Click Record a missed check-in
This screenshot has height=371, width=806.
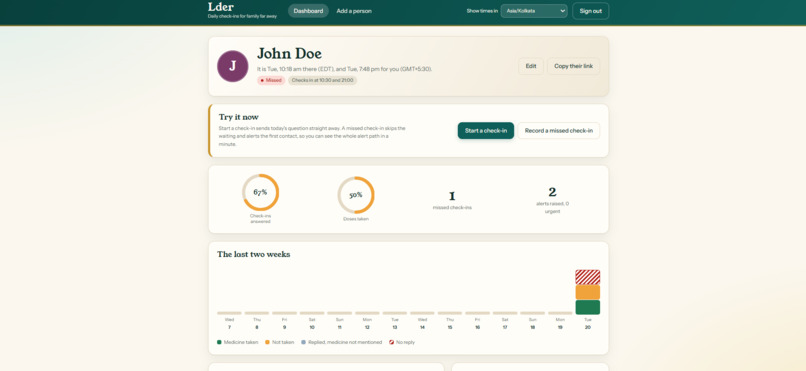pos(559,131)
